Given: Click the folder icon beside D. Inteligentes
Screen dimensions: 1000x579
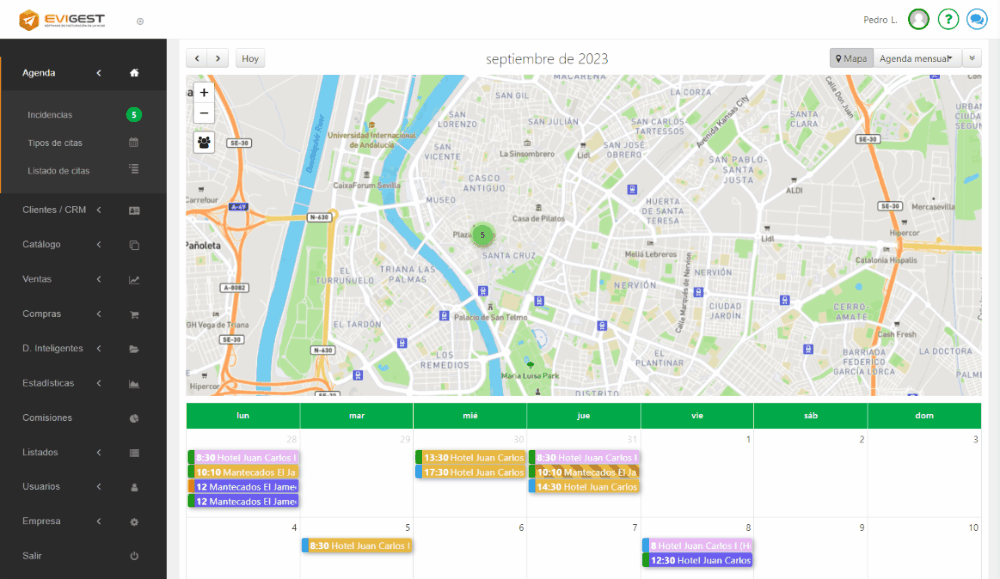Looking at the screenshot, I should (x=134, y=349).
